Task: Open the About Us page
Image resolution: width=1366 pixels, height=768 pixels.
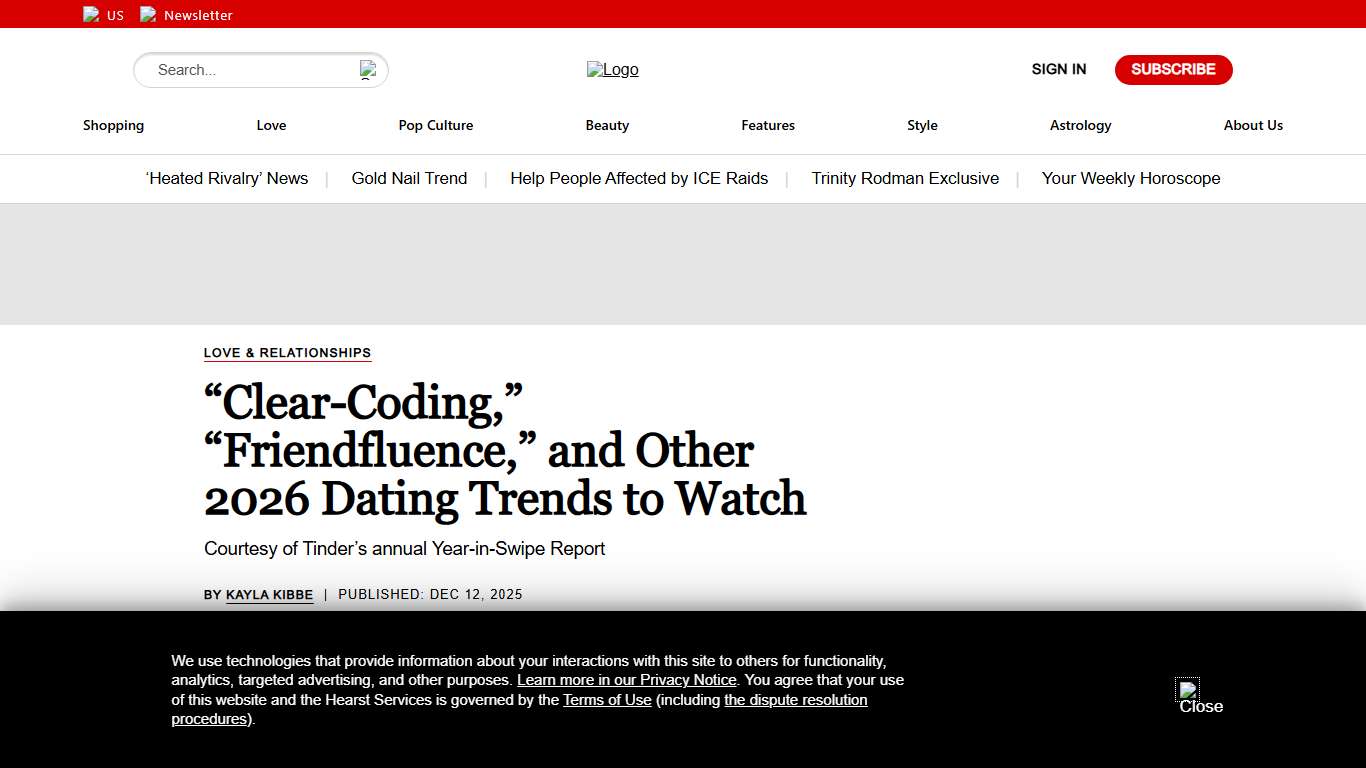Action: [1253, 125]
